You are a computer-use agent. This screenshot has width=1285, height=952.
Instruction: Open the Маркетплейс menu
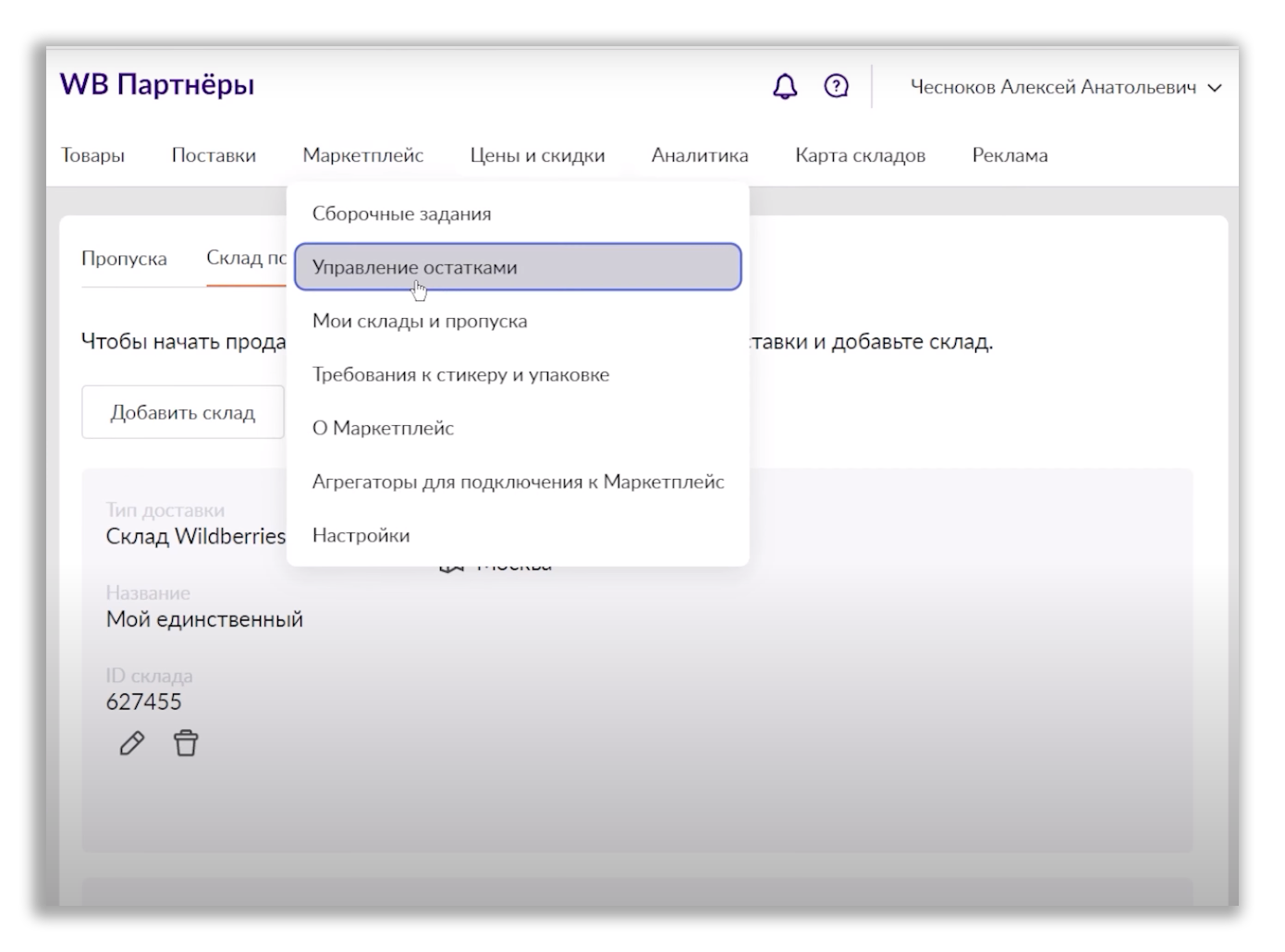(363, 155)
